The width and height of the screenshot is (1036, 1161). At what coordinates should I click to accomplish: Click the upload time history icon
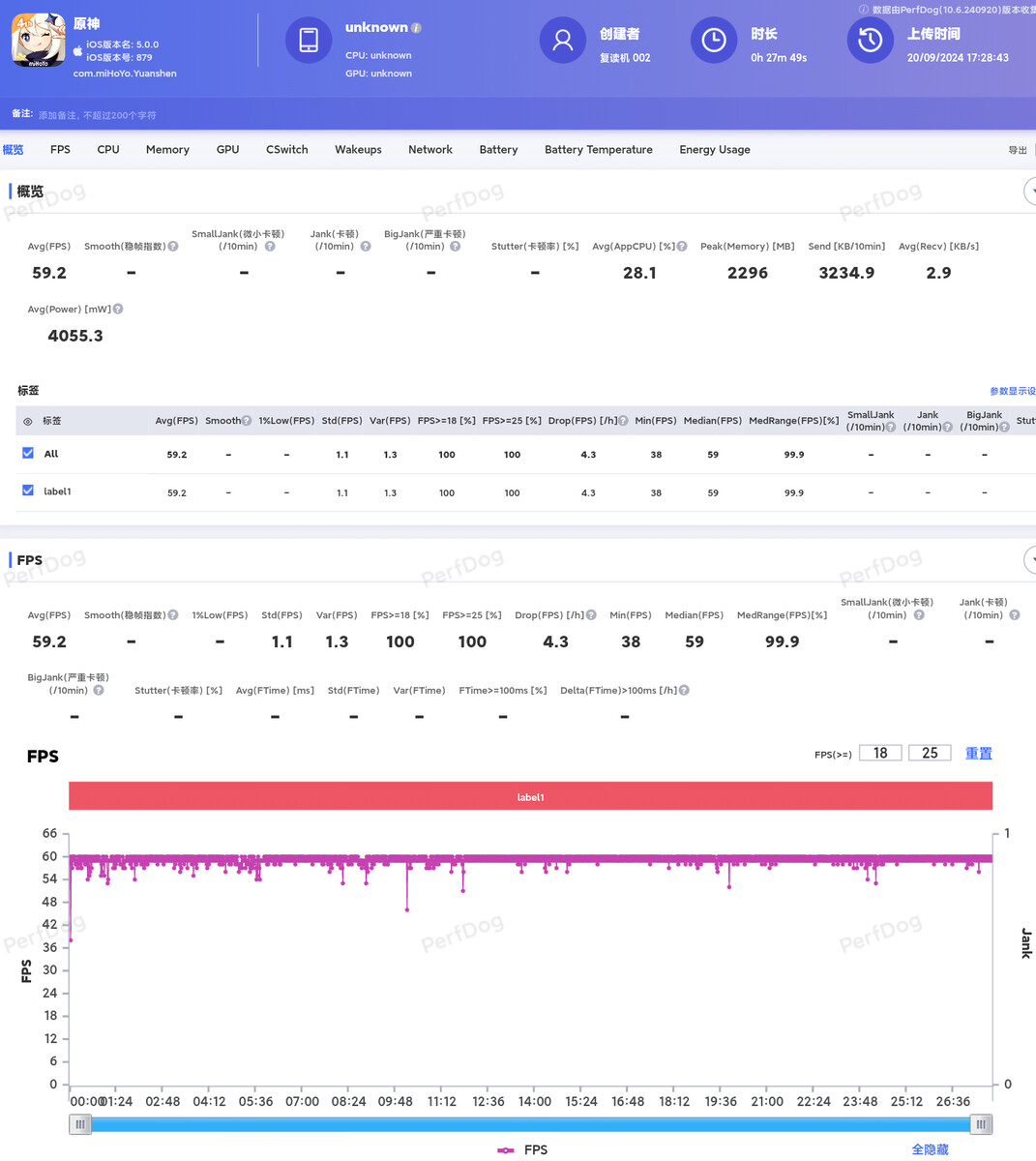(x=870, y=41)
